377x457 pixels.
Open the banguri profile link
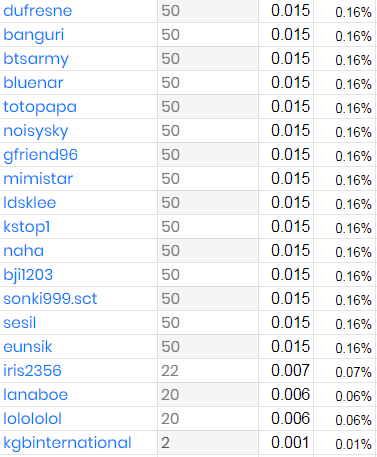coord(34,35)
